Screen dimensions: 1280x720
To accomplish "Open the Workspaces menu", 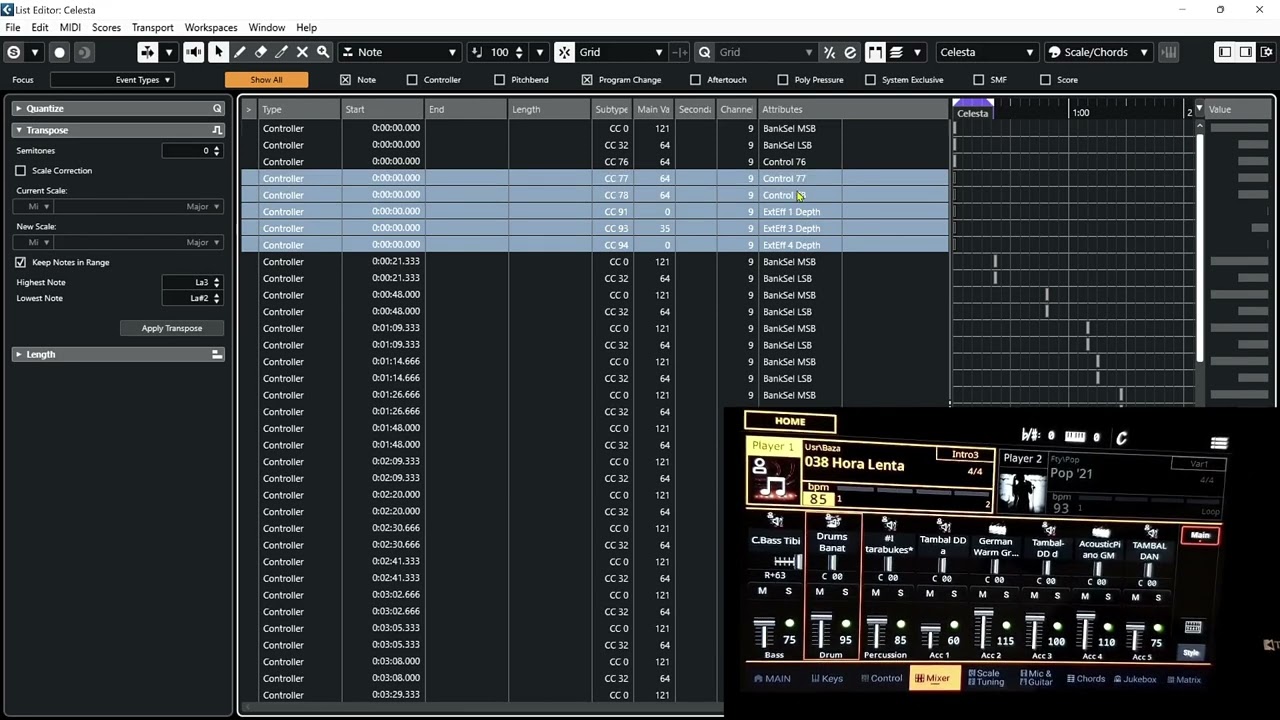I will click(210, 27).
